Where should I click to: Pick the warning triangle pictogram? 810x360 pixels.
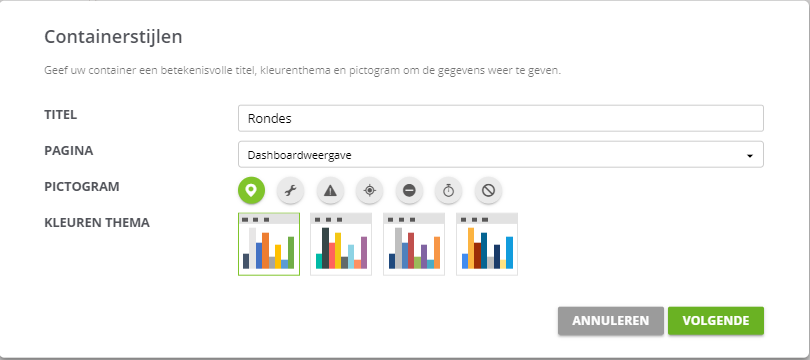click(330, 191)
